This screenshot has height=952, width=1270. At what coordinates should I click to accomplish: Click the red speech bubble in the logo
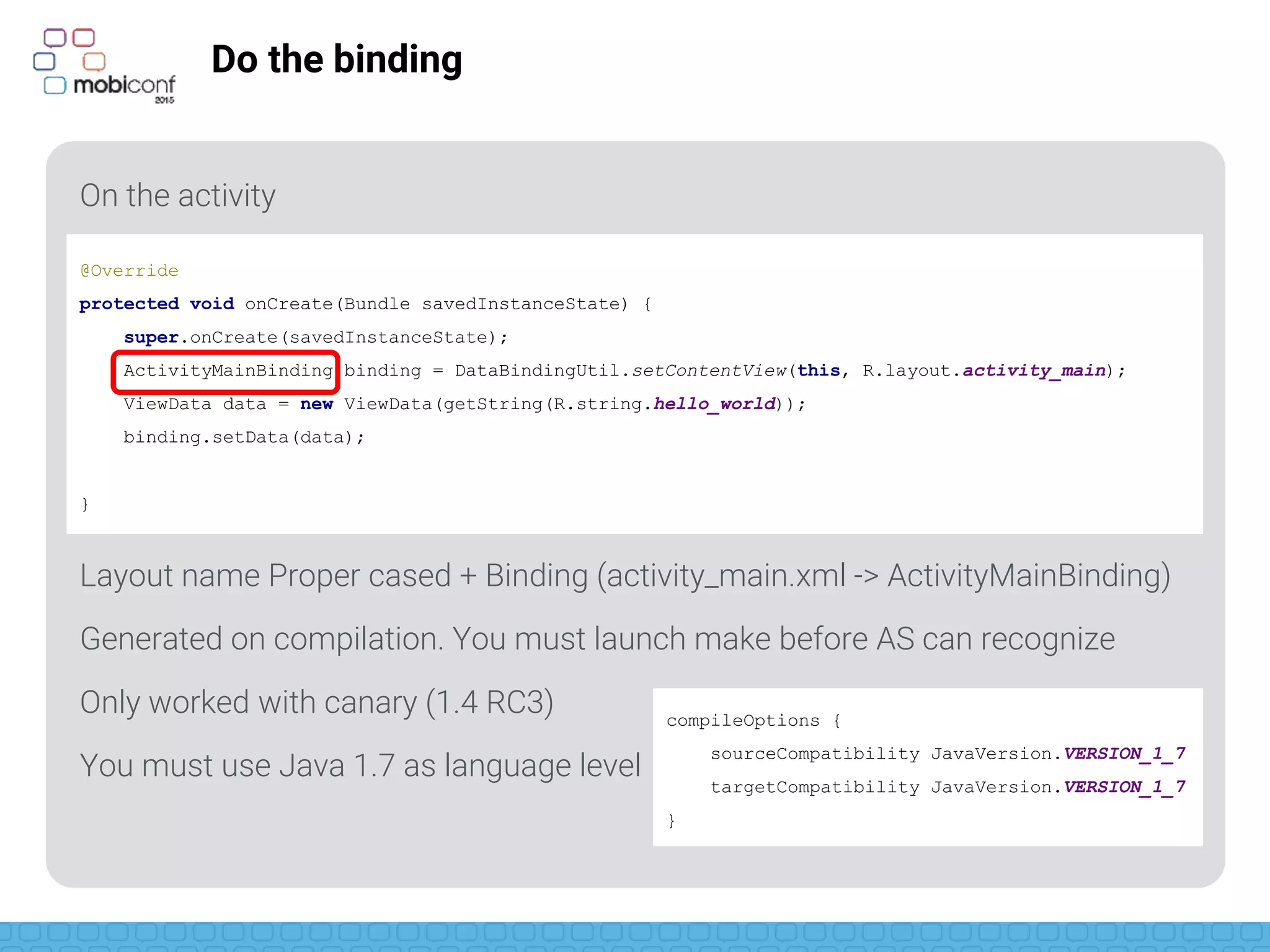click(x=84, y=38)
